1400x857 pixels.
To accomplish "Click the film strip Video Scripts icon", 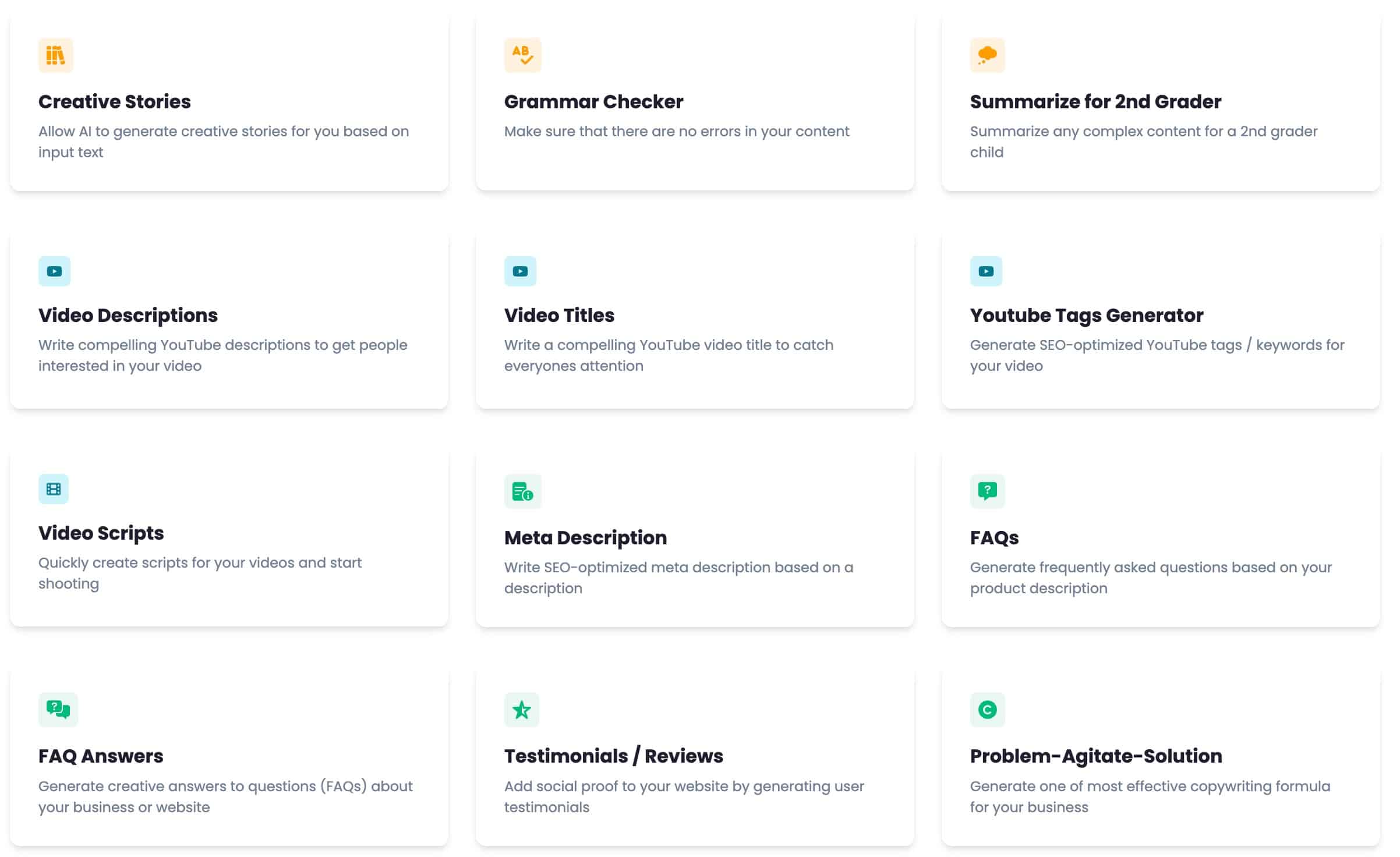I will 54,489.
